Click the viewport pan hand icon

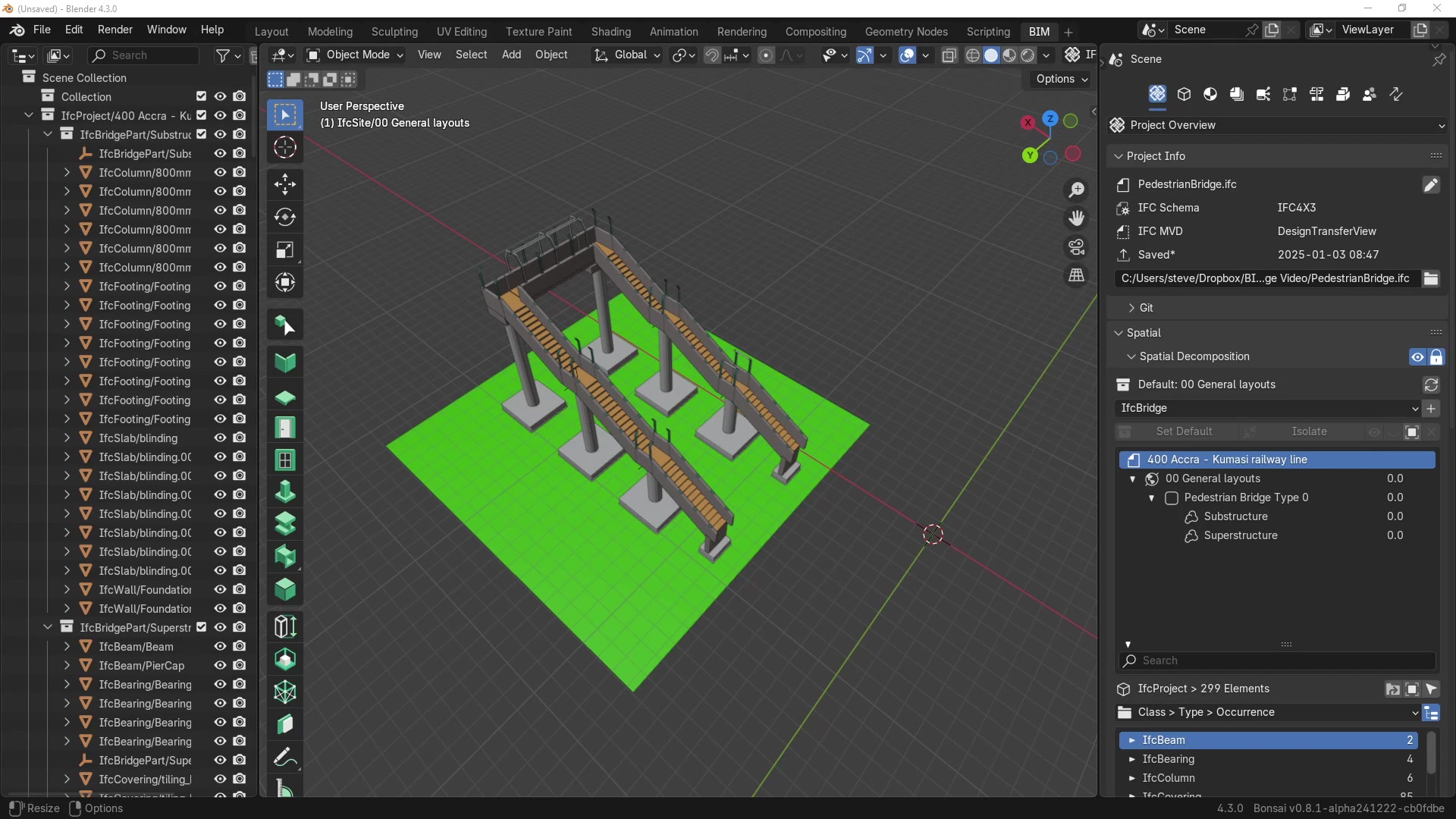1077,218
